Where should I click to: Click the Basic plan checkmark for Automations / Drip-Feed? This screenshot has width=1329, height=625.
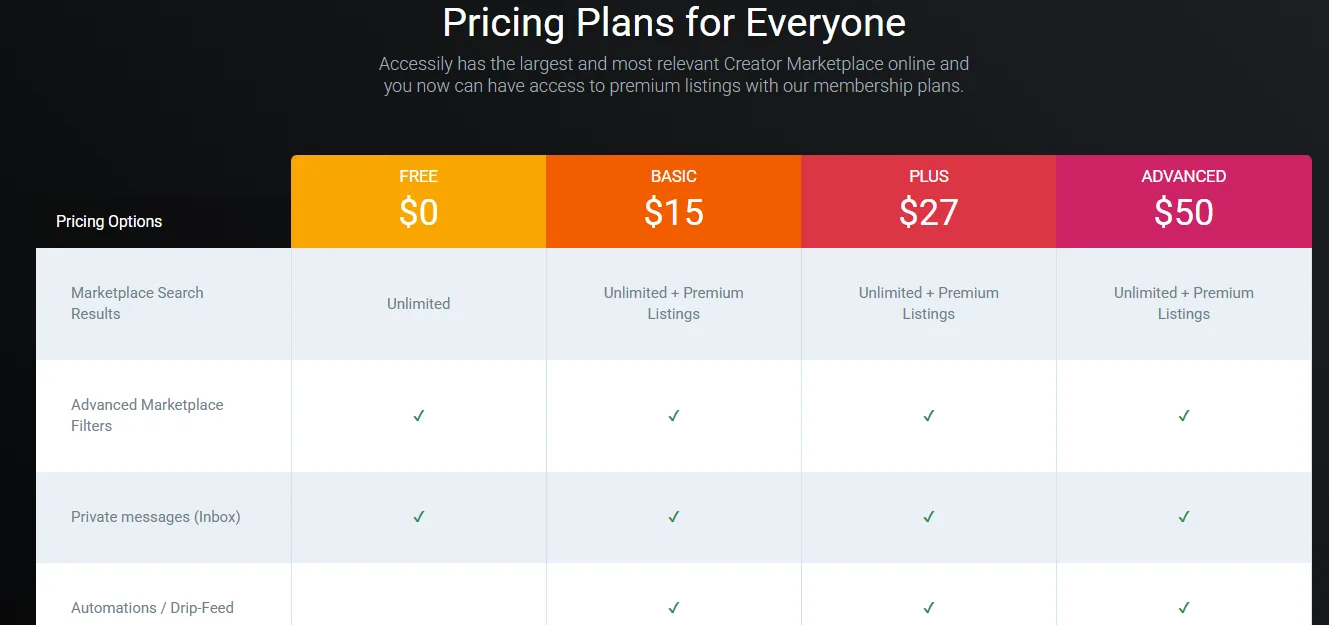point(674,608)
